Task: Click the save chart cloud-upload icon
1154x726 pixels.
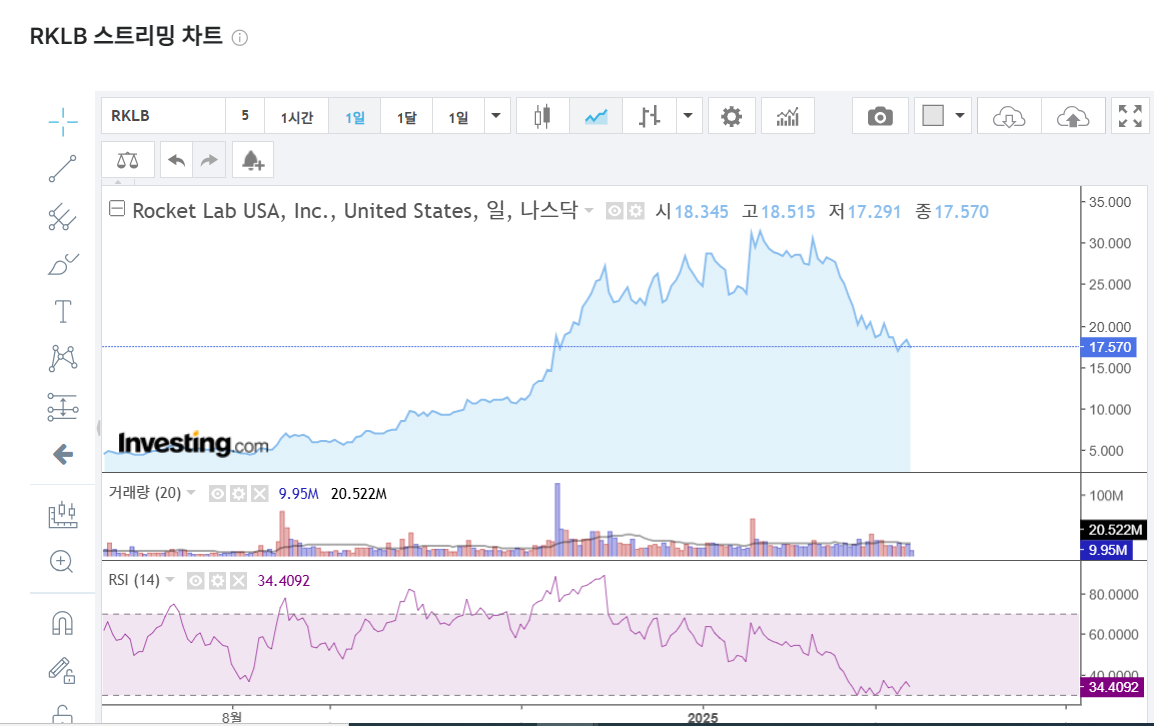Action: 1073,116
